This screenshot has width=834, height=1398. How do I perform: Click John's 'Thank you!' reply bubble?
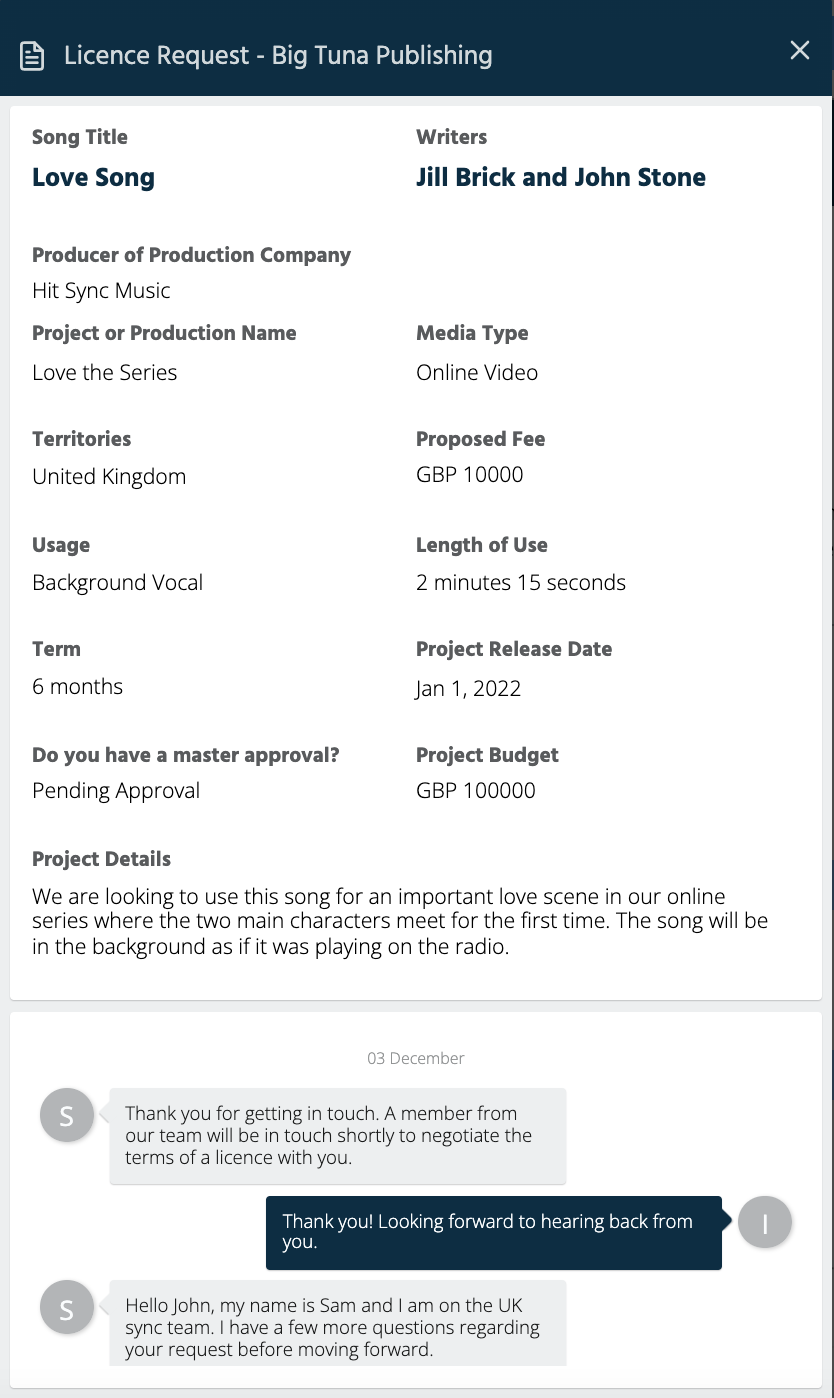pos(493,1232)
